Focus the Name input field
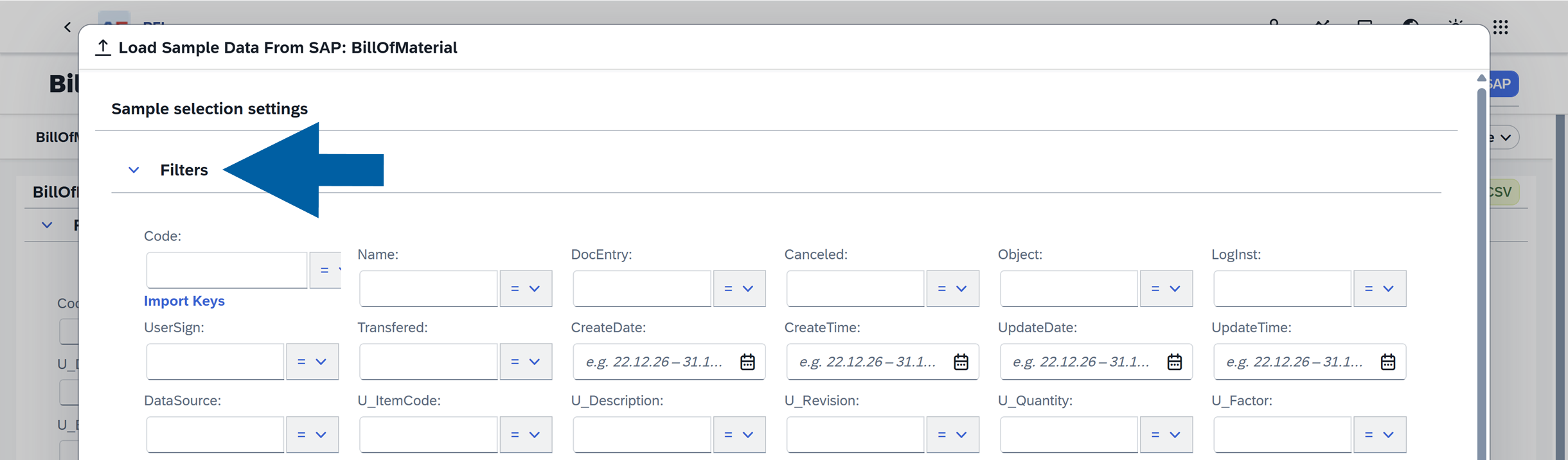The image size is (1568, 460). coord(429,288)
